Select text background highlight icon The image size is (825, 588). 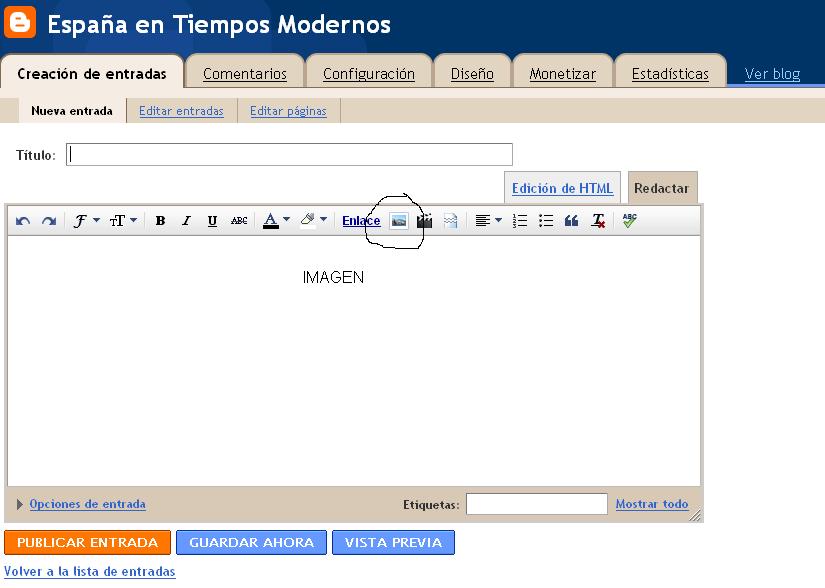(x=308, y=220)
